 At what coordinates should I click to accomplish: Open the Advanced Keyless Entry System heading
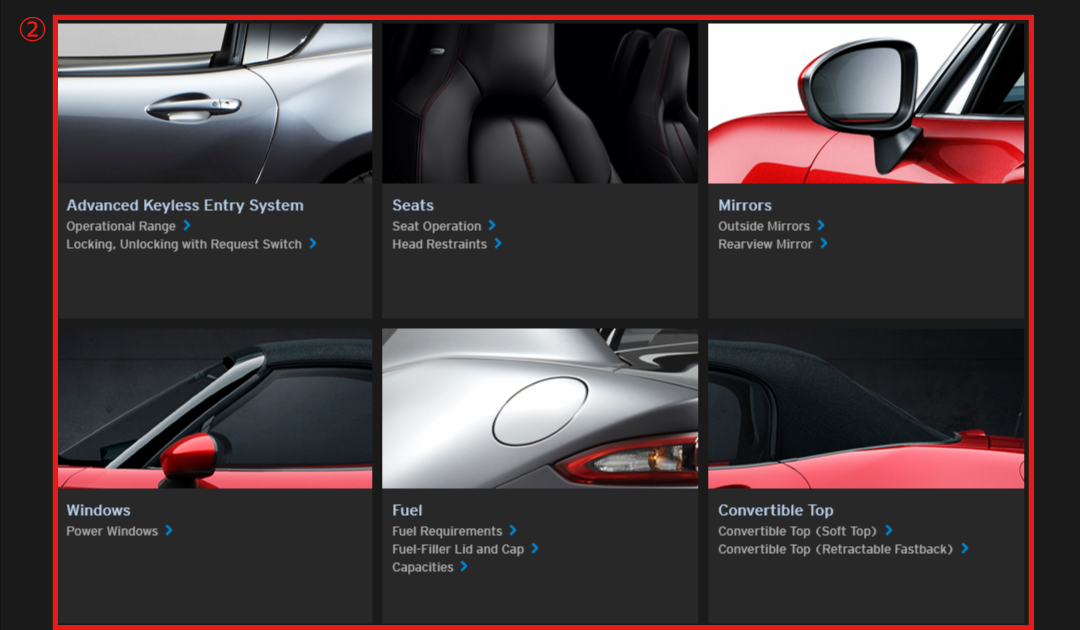click(185, 205)
